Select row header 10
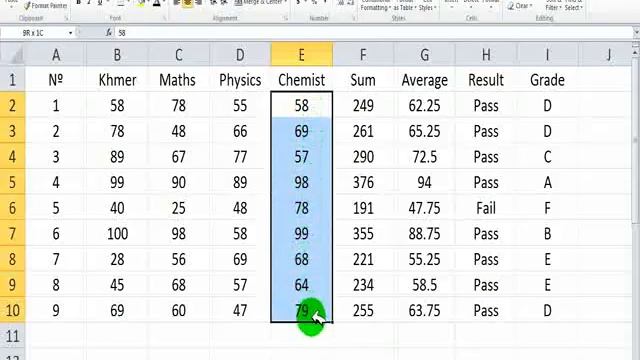The image size is (640, 360). (12, 310)
